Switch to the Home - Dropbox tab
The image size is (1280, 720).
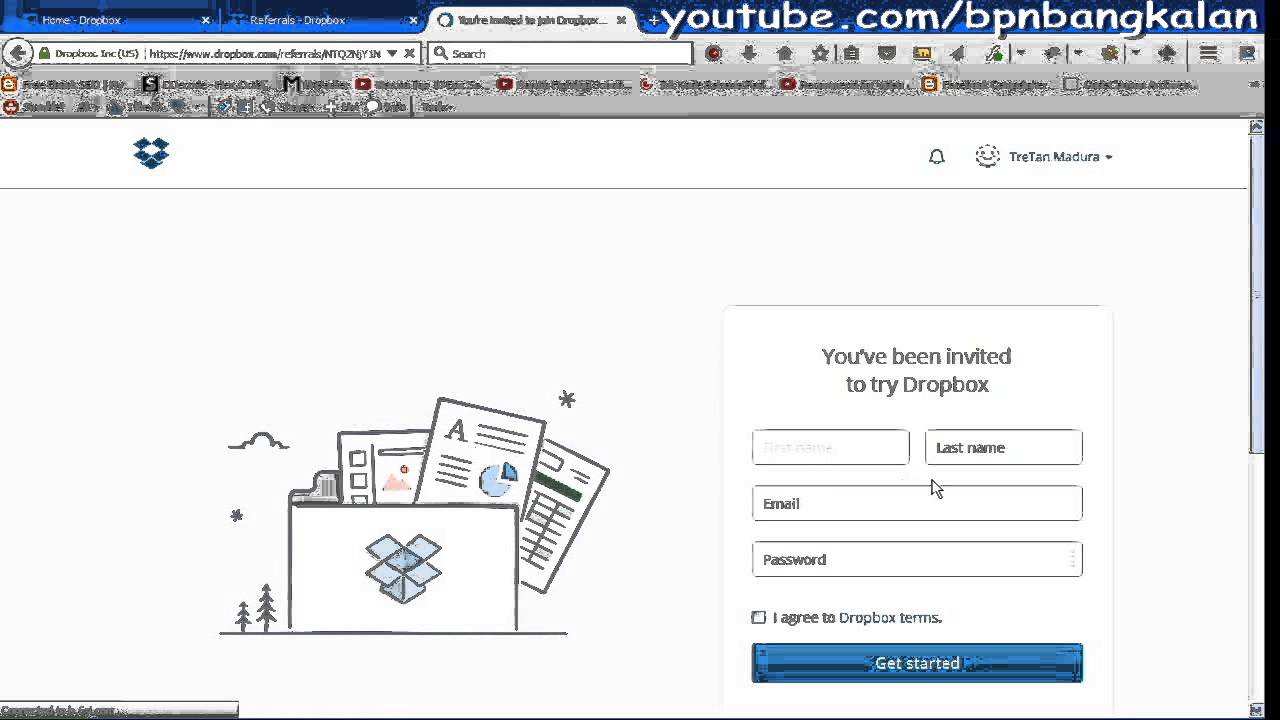point(110,20)
